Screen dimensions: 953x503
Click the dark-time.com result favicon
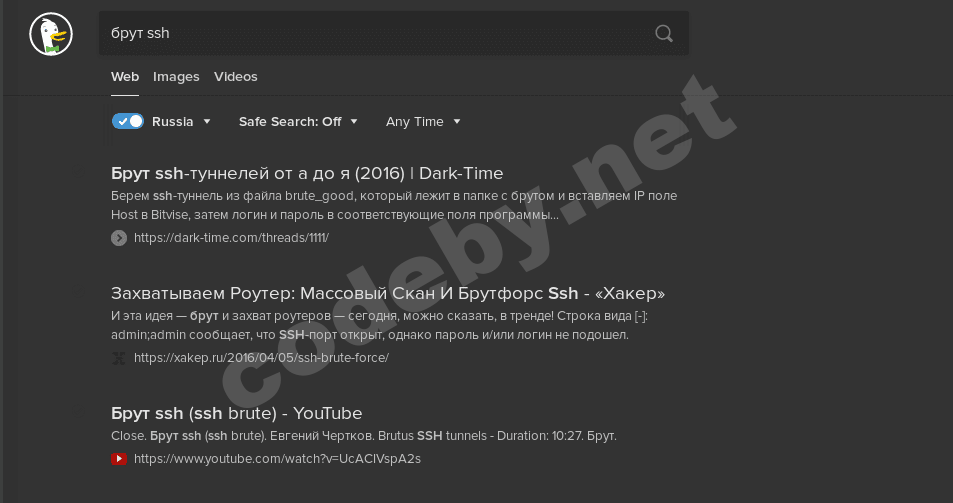coord(119,238)
